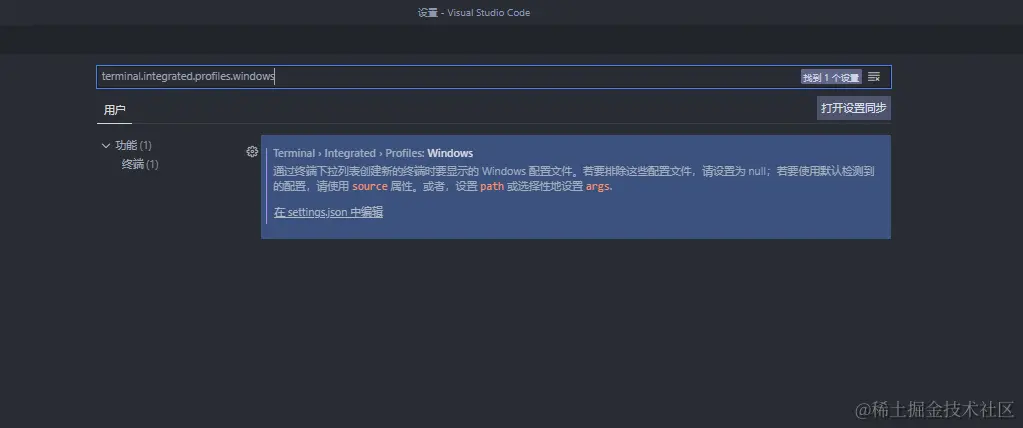Screen dimensions: 1023x428
Task: Select 功能 (1) in the settings tree
Action: (133, 145)
